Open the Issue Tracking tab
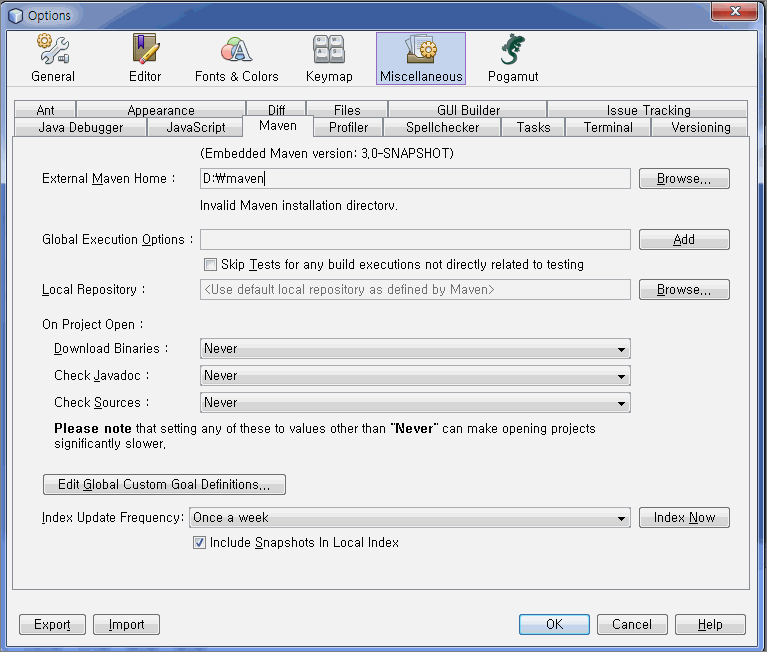 648,110
